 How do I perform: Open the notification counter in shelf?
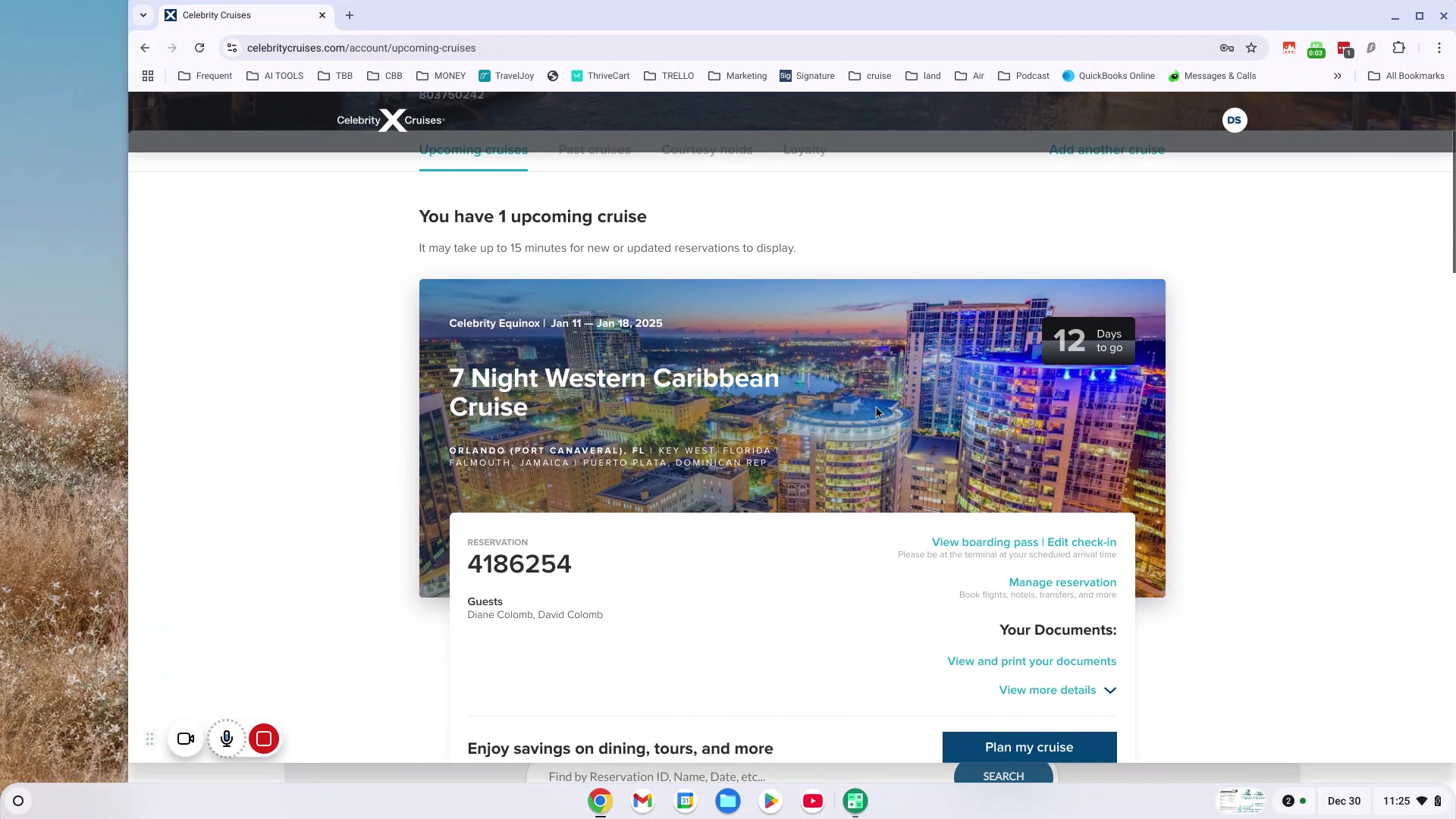tap(1294, 801)
